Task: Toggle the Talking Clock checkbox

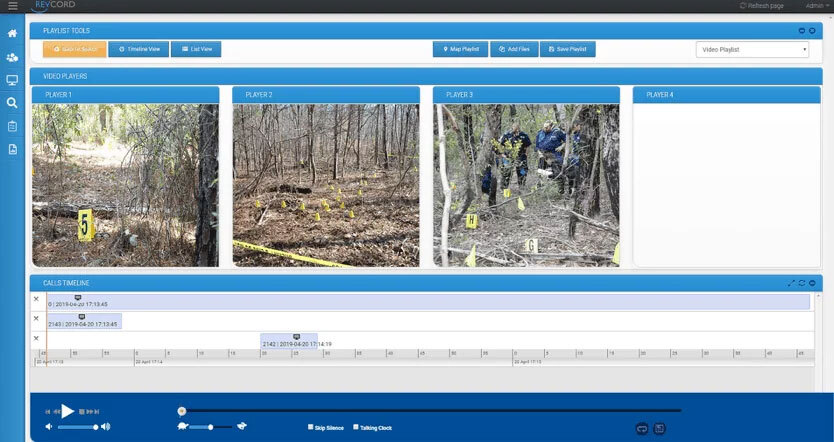Action: [x=355, y=427]
